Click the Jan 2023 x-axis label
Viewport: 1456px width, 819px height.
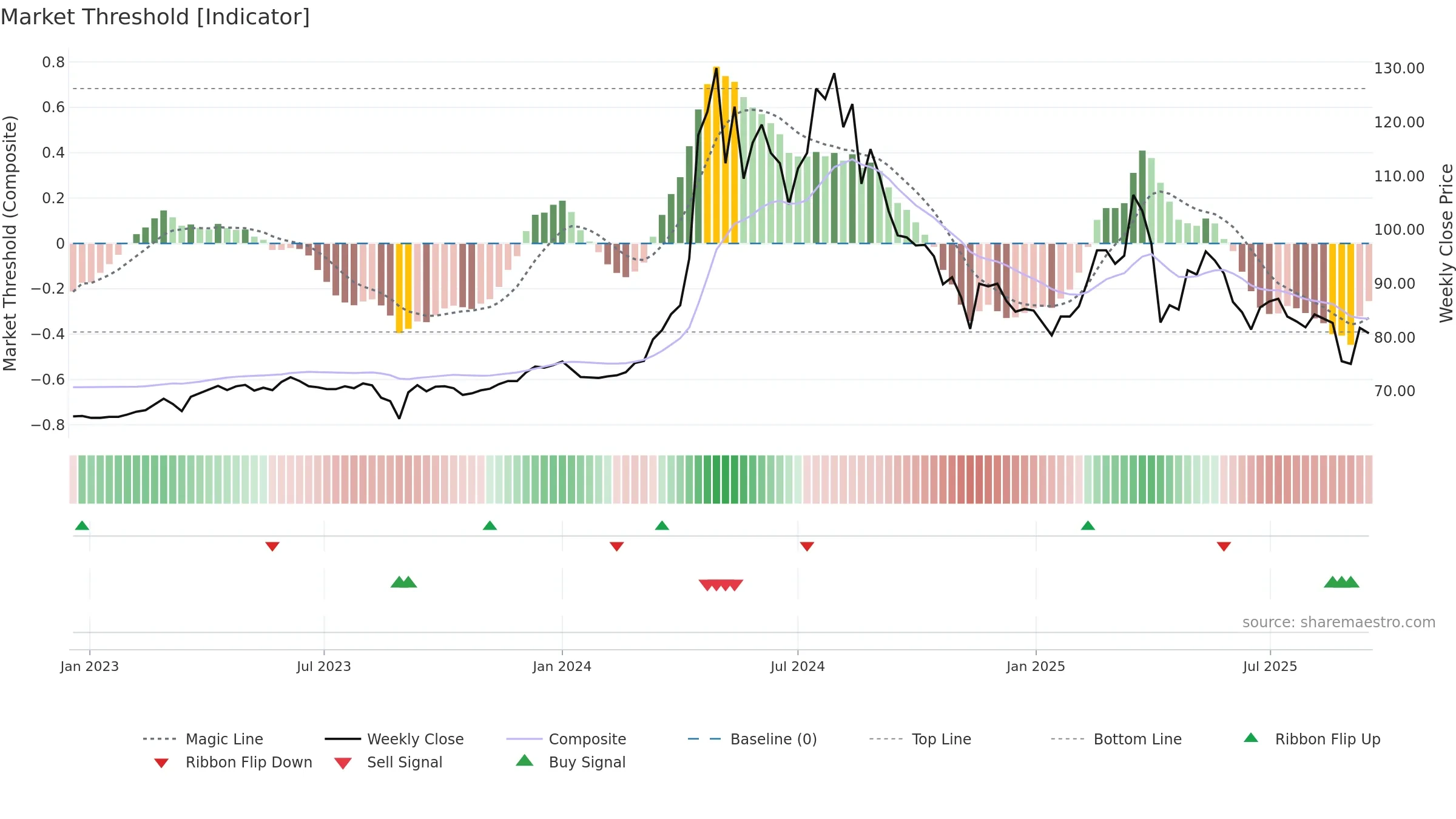90,666
